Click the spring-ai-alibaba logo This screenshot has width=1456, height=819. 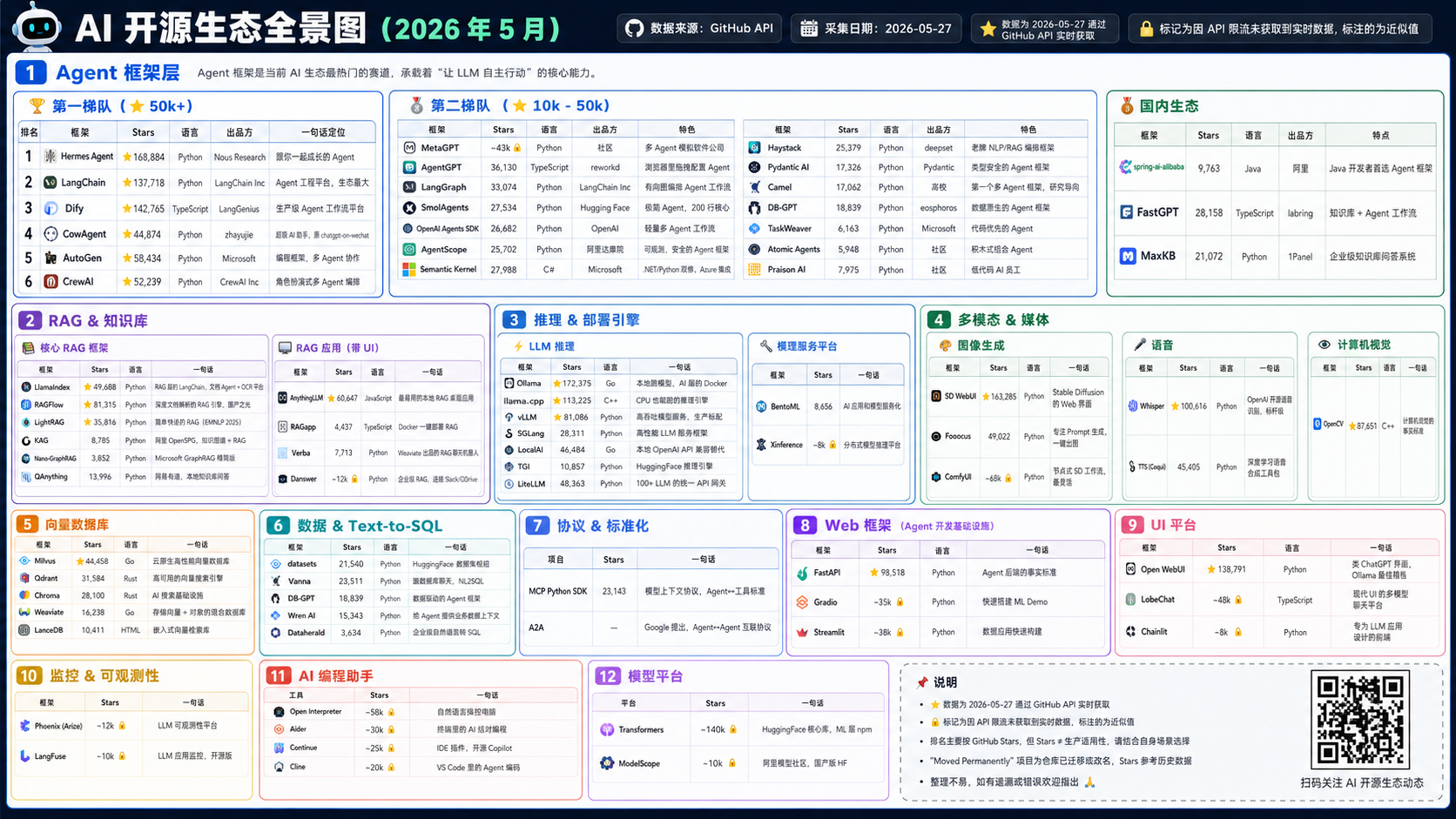(x=1125, y=167)
